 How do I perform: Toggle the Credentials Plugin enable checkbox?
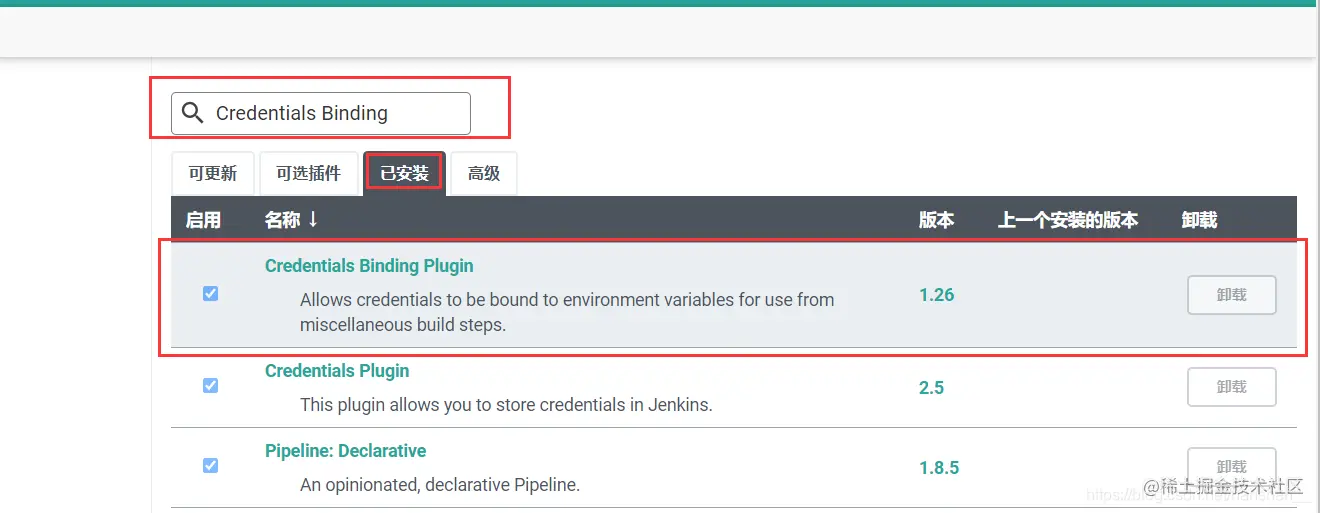tap(210, 385)
